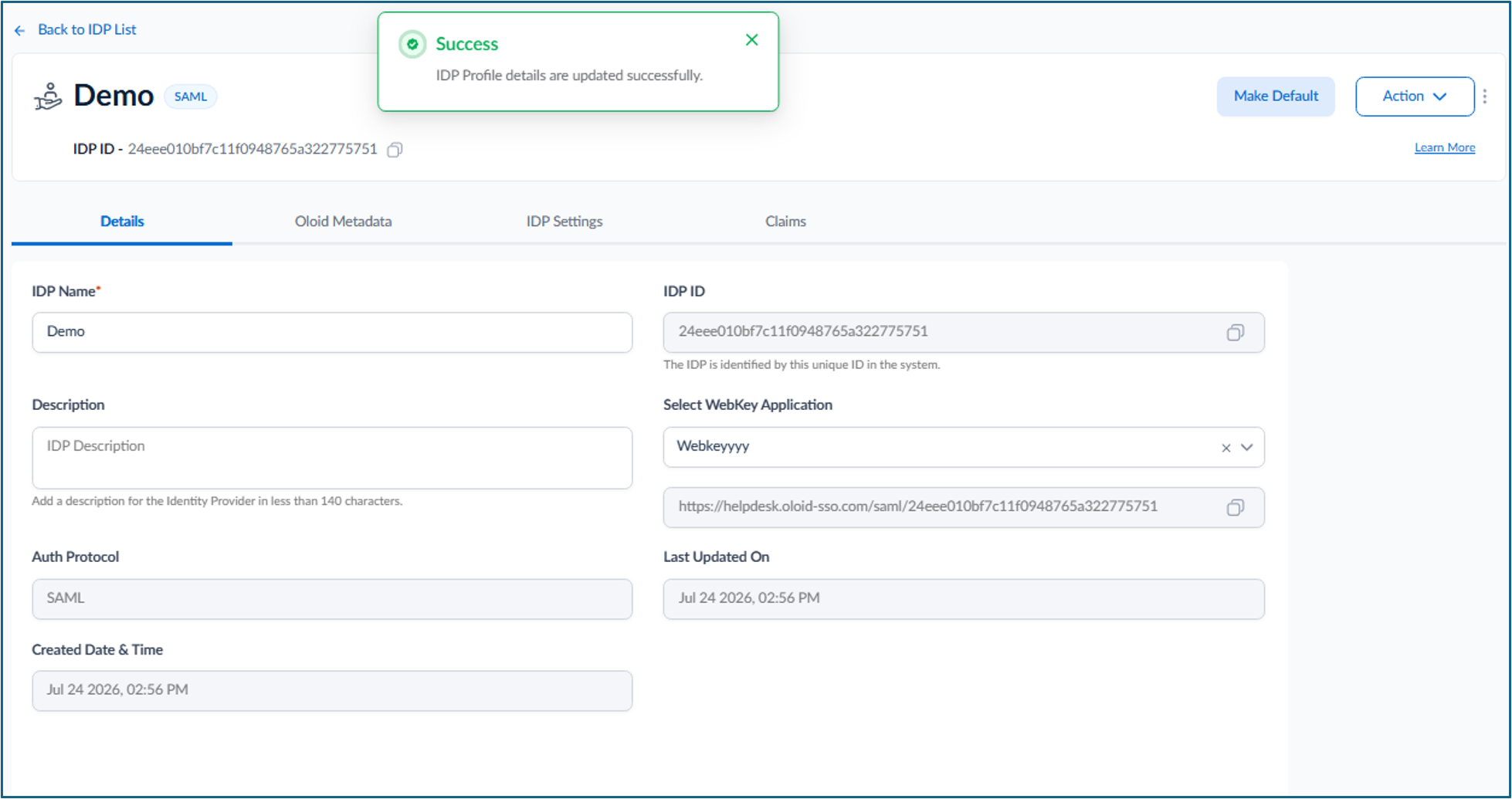Expand the Select WebKey Application dropdown
1512x799 pixels.
[x=1246, y=448]
